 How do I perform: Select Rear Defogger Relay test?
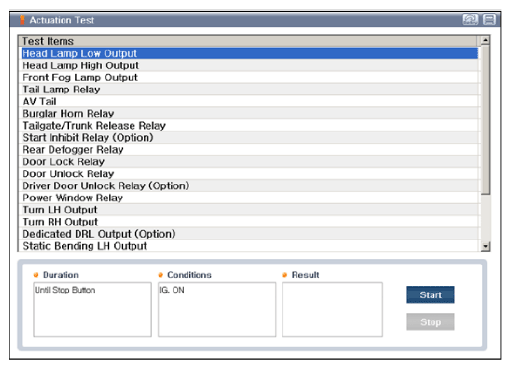249,149
